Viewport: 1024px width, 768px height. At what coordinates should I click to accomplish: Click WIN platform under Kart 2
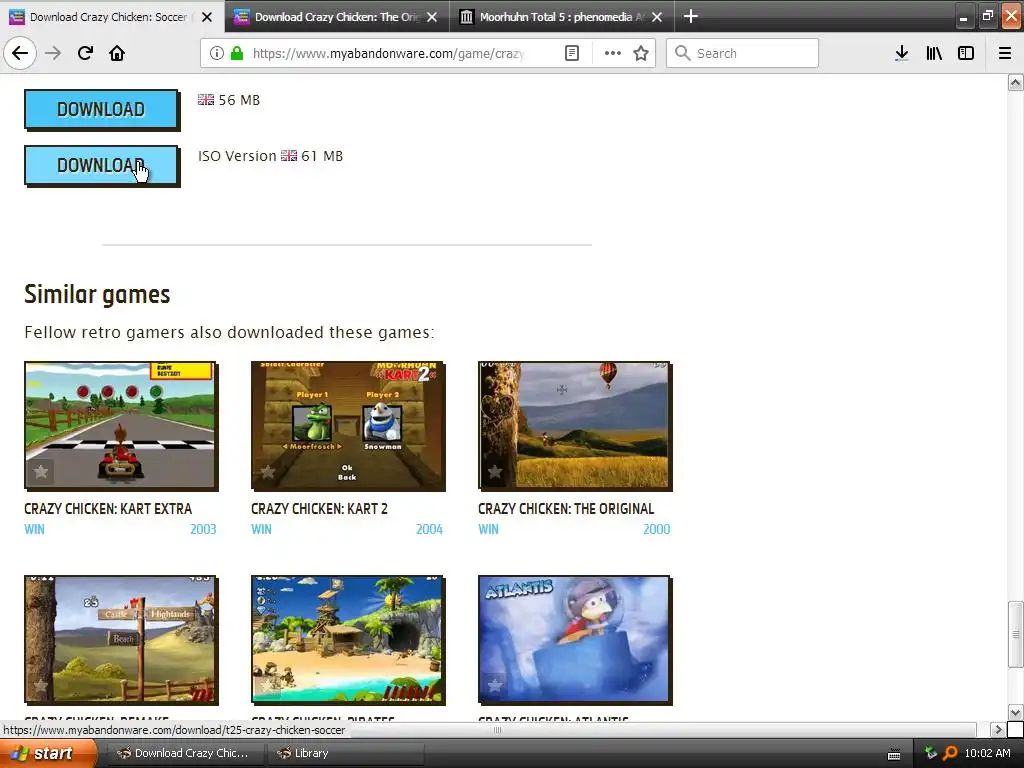tap(261, 529)
